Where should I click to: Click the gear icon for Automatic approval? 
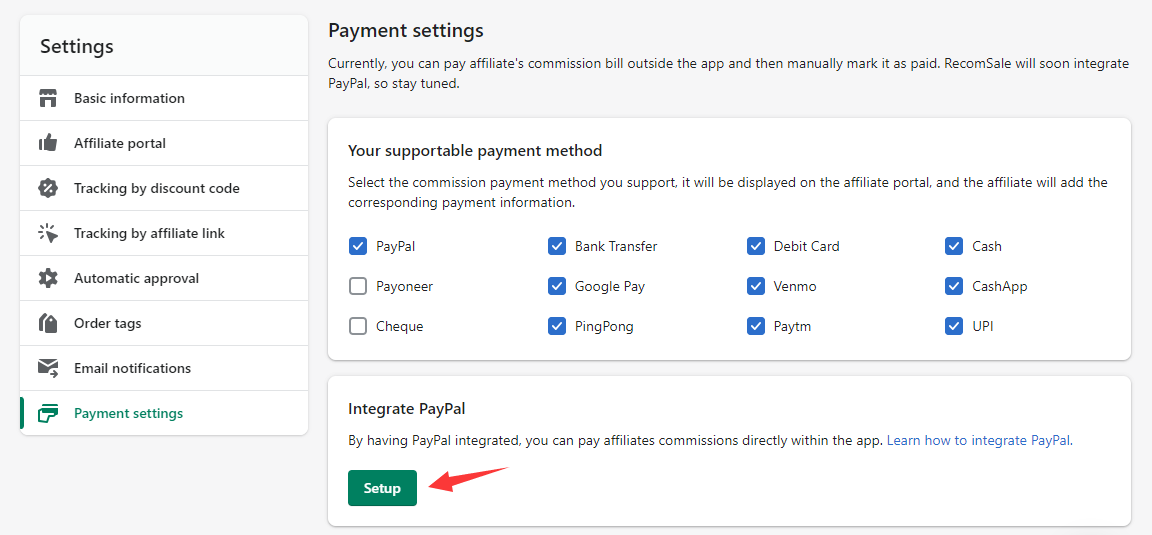coord(48,278)
